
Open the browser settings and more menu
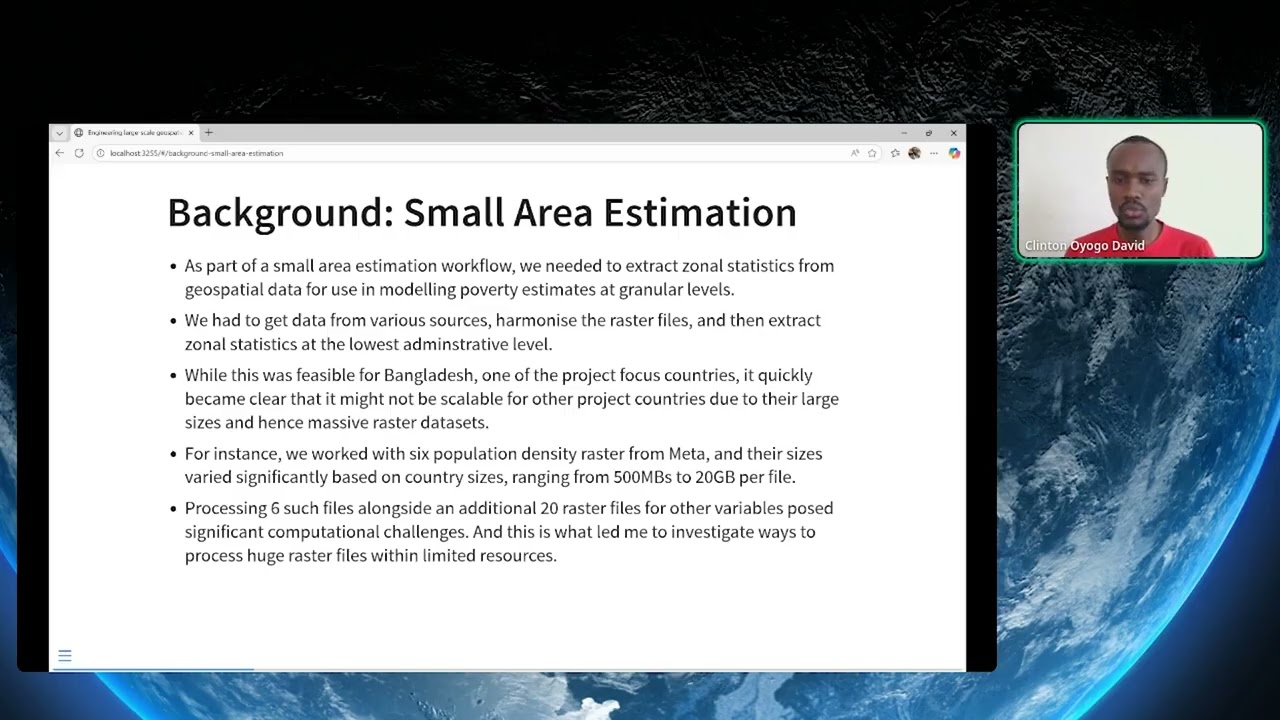pos(934,153)
